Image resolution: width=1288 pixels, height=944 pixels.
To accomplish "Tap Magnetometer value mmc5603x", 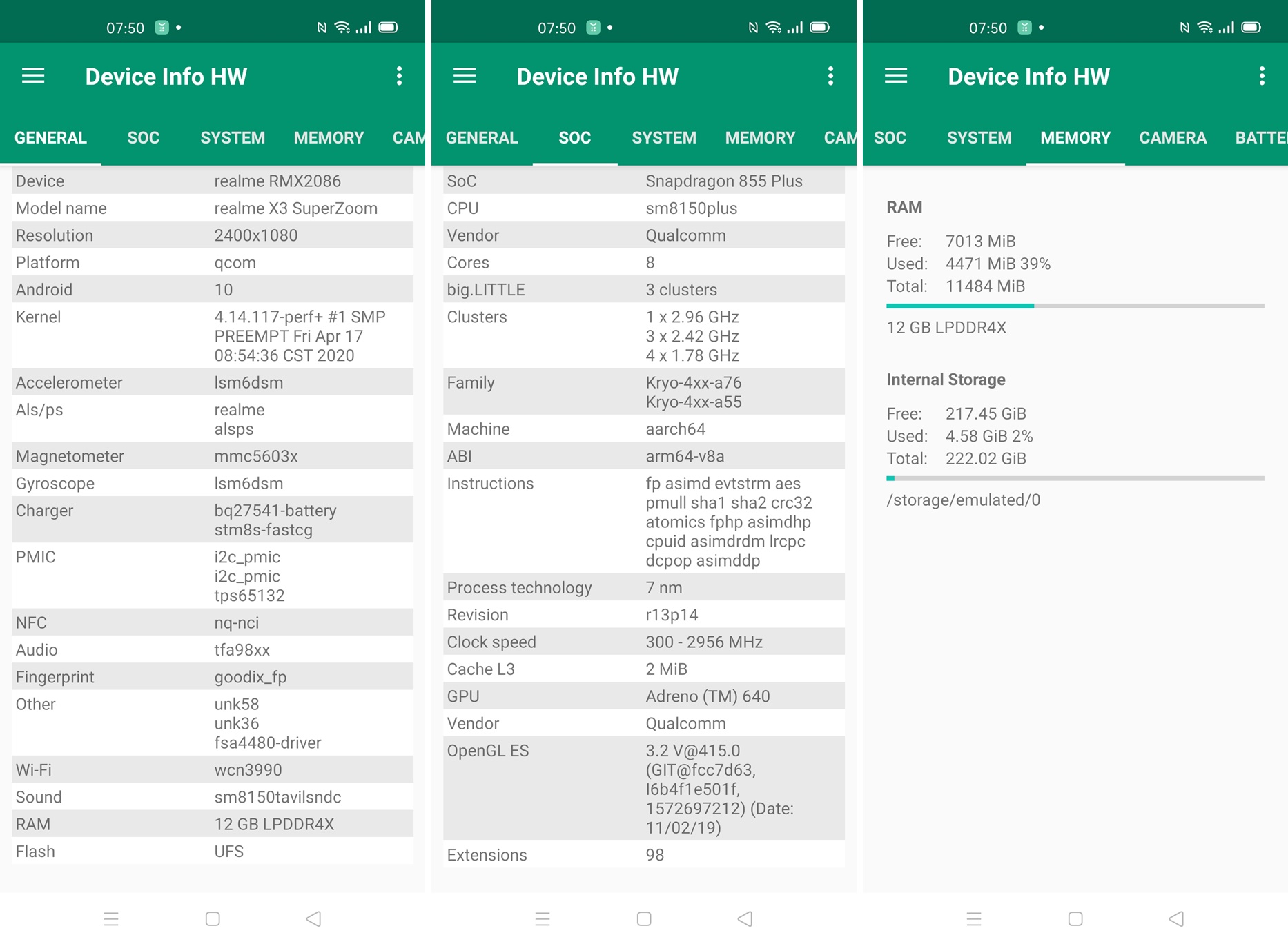I will tap(256, 456).
